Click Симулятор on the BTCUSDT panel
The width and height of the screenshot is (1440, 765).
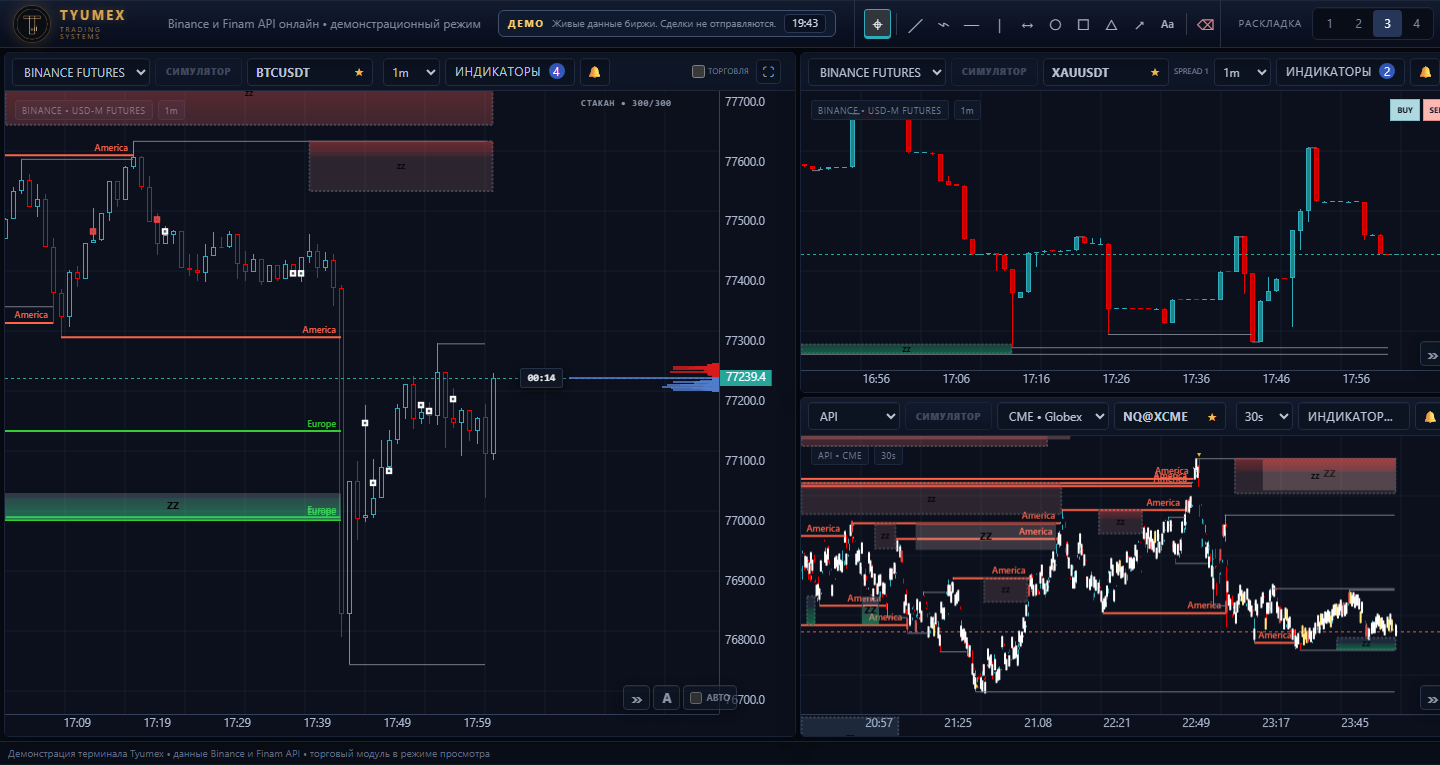[198, 72]
